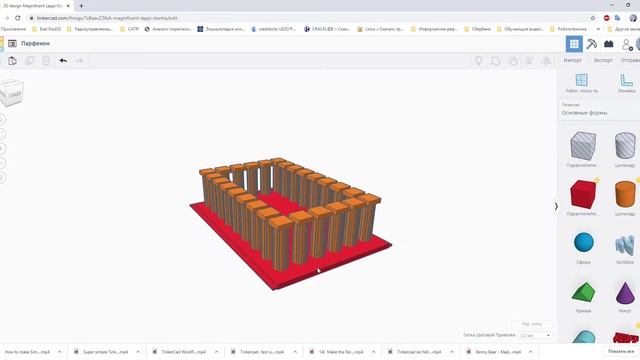Pick the red text shape
Screen dimensions: 640x360
626,338
